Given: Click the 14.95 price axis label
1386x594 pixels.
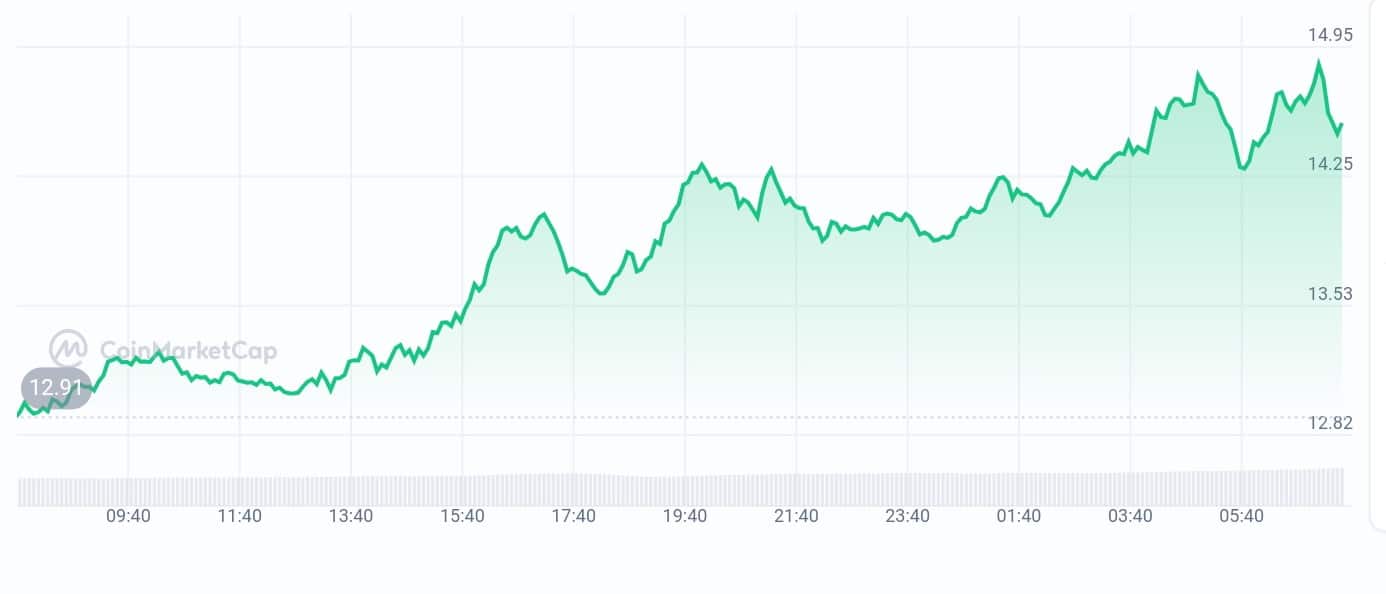Looking at the screenshot, I should 1330,35.
